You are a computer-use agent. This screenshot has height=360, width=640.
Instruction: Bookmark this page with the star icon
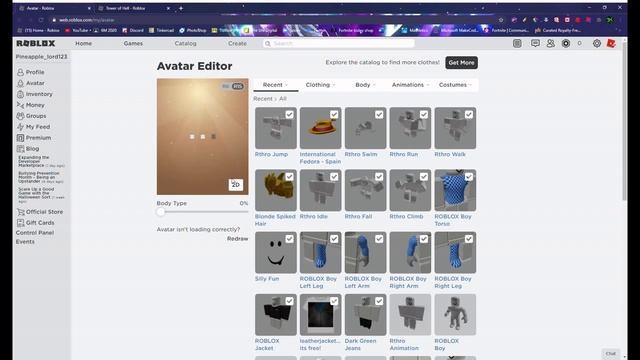(x=501, y=20)
